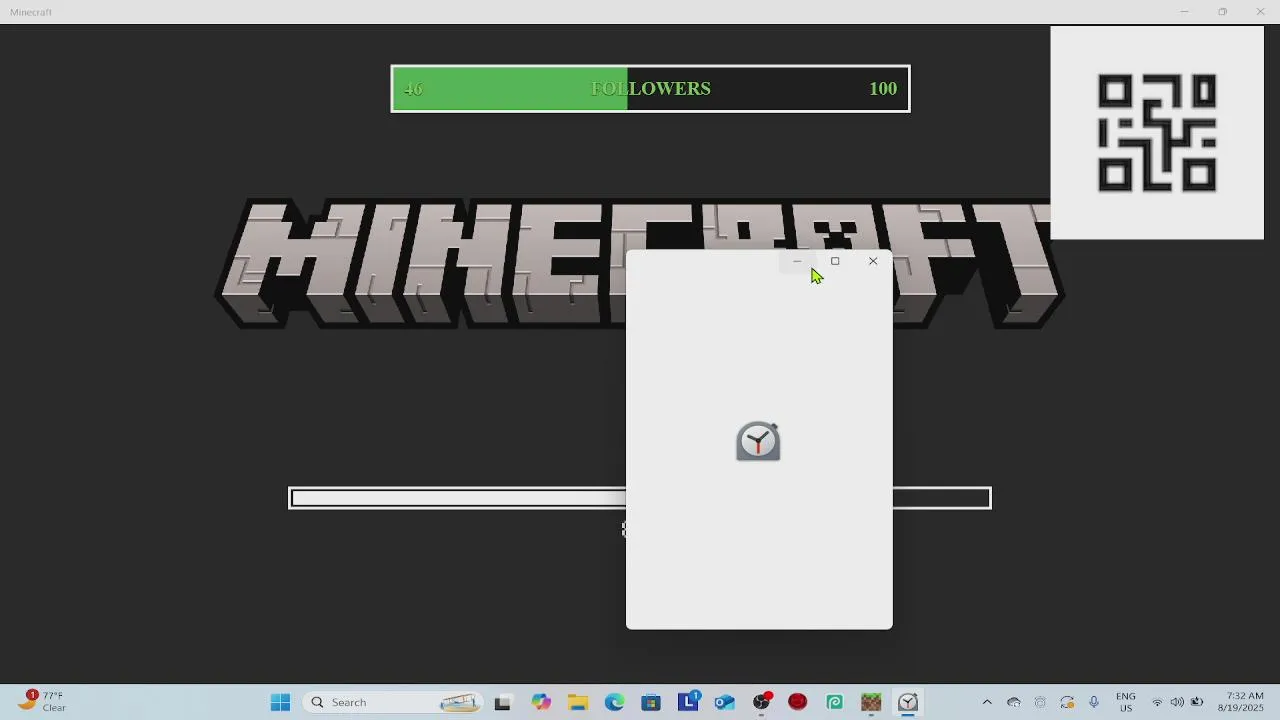
Task: Open the volume speaker tray icon
Action: point(1177,702)
